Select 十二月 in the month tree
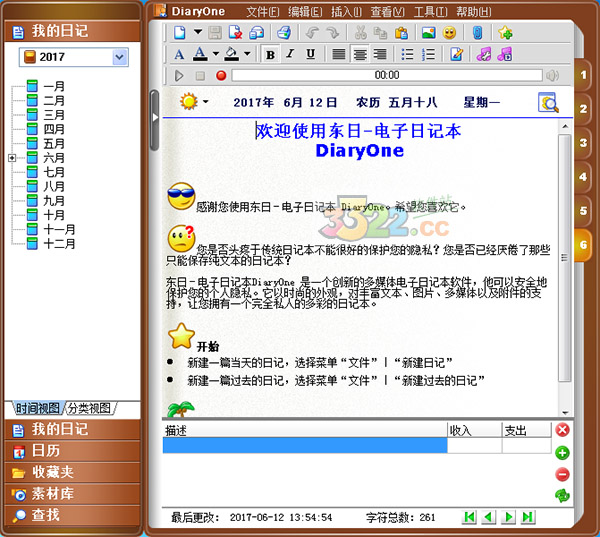The image size is (600, 537). (59, 243)
